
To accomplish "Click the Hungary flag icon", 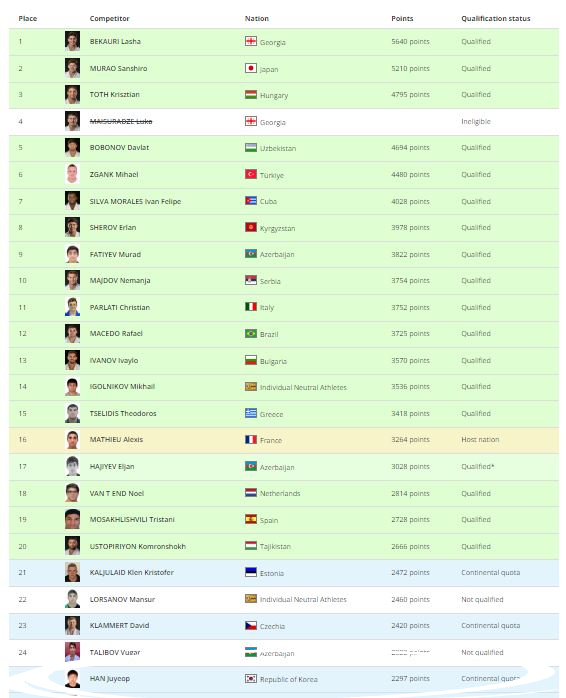I will tap(251, 94).
